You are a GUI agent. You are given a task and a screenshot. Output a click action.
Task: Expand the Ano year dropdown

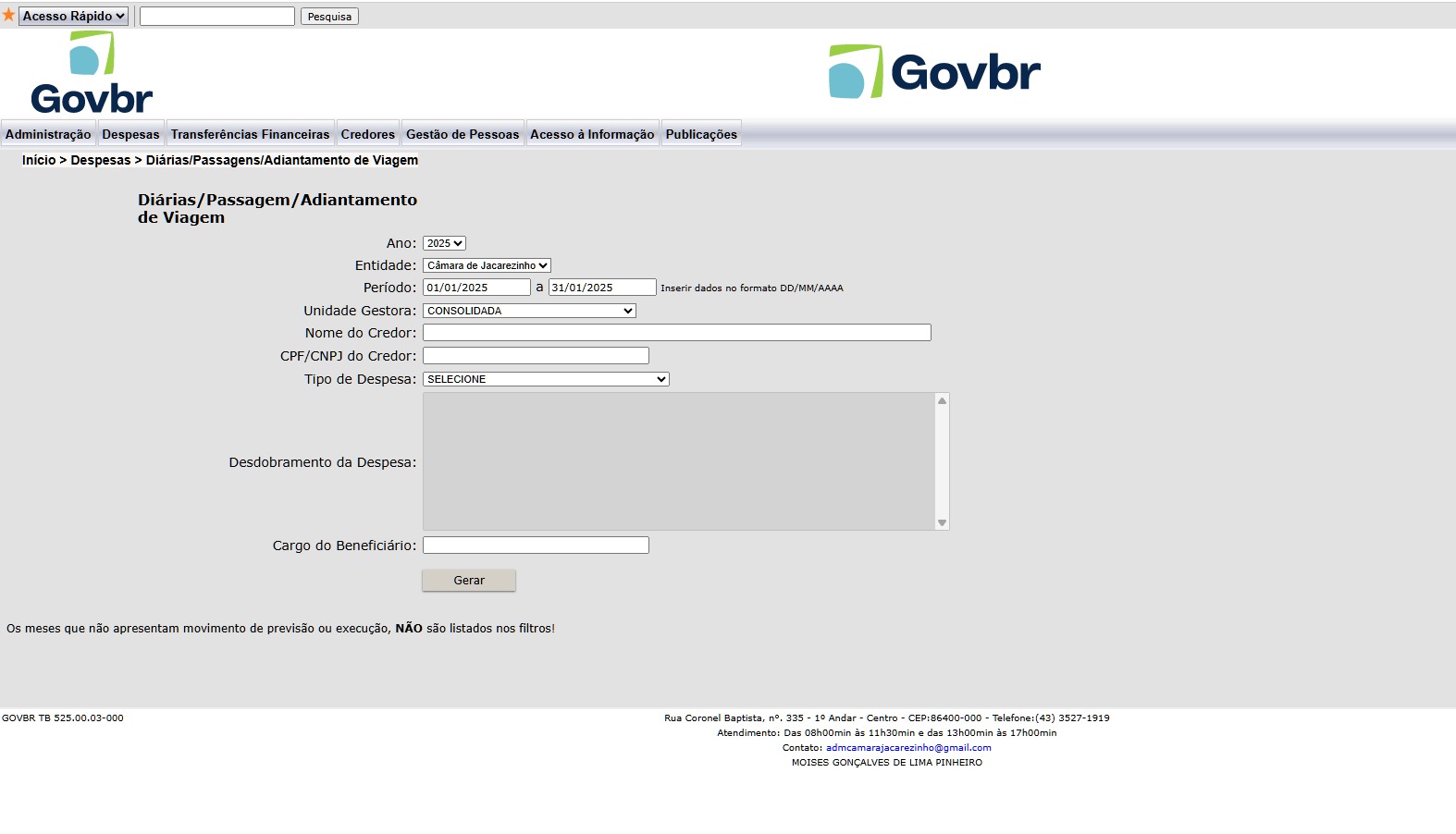point(444,243)
